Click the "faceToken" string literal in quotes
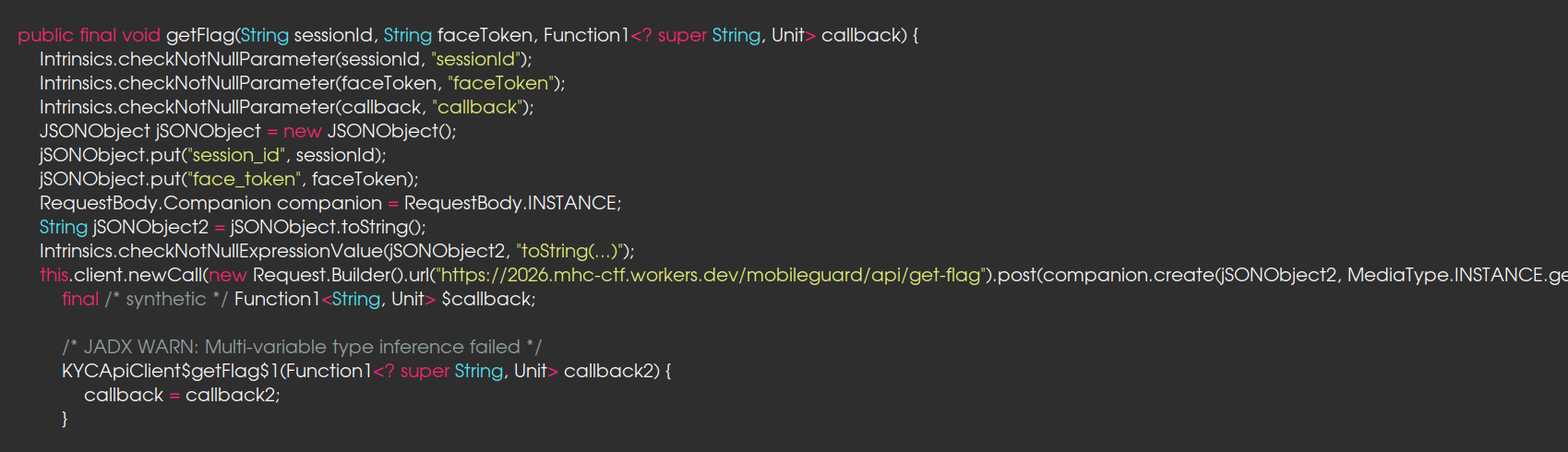The height and width of the screenshot is (452, 1568). click(500, 83)
